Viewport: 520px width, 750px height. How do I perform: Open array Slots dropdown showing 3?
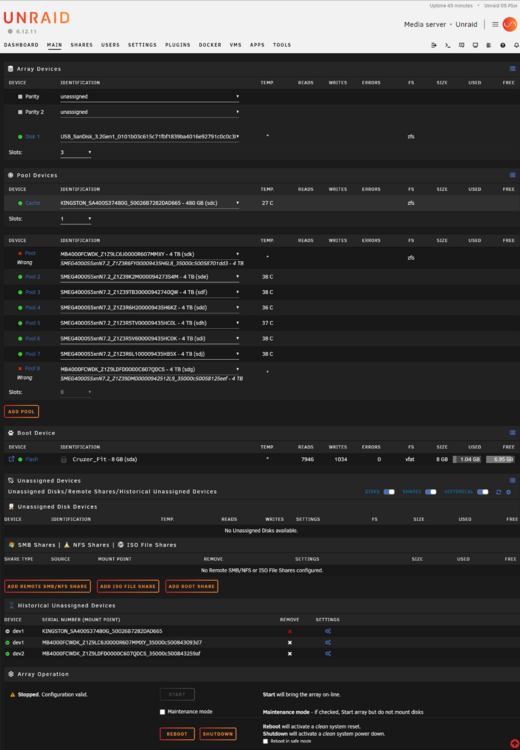tap(76, 153)
